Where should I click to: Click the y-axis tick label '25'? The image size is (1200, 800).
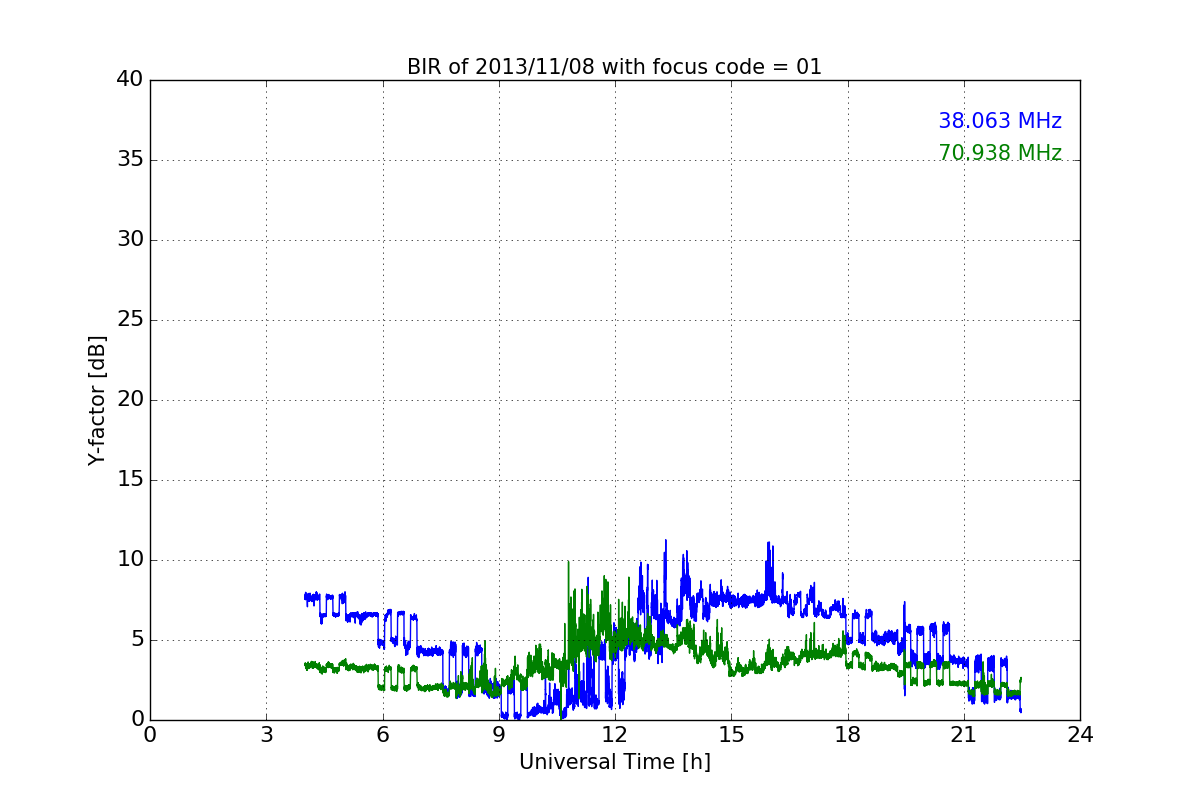(130, 320)
